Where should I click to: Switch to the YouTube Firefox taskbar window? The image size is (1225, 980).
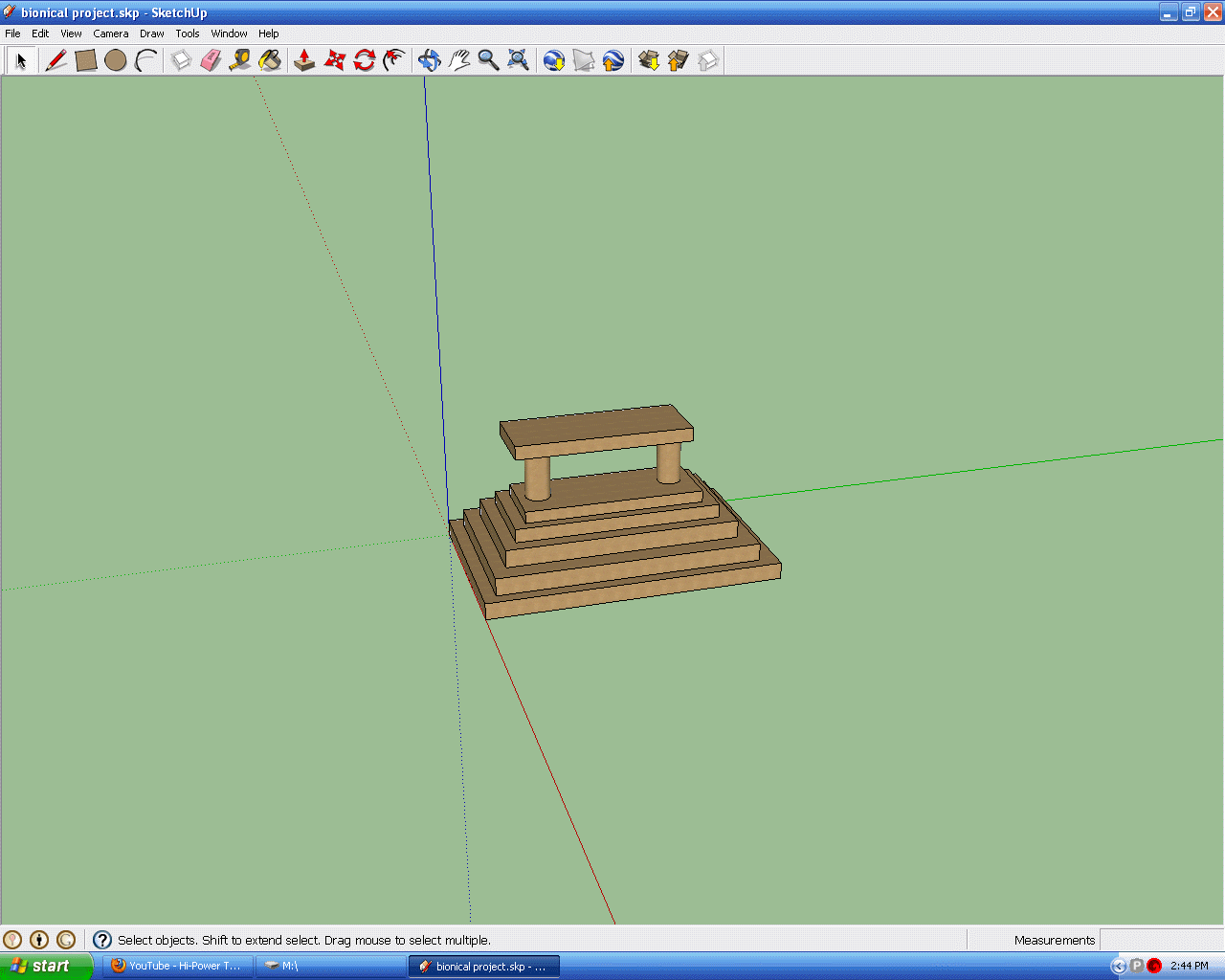click(x=177, y=966)
